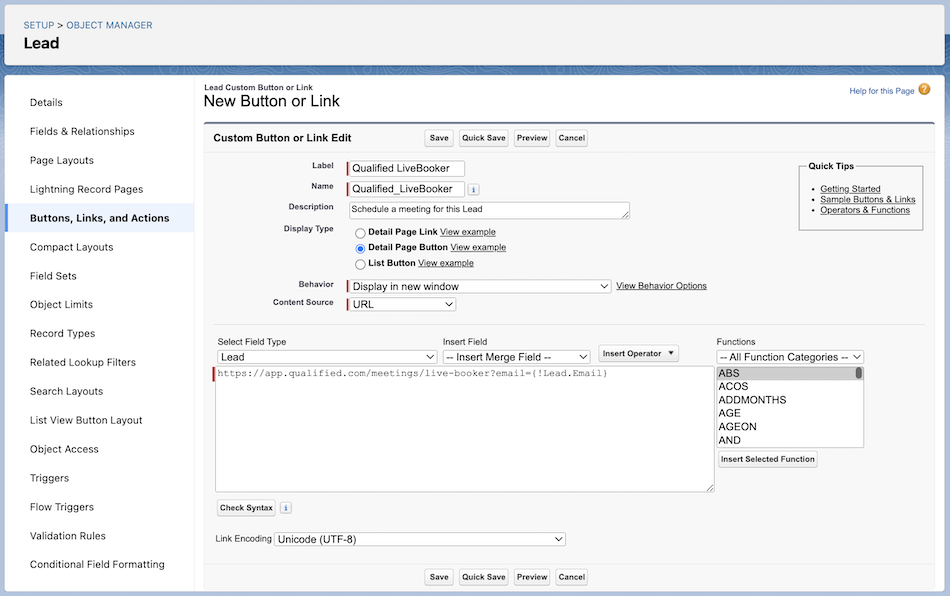This screenshot has width=950, height=596.
Task: Open Sample Buttons & Links tip
Action: point(868,199)
